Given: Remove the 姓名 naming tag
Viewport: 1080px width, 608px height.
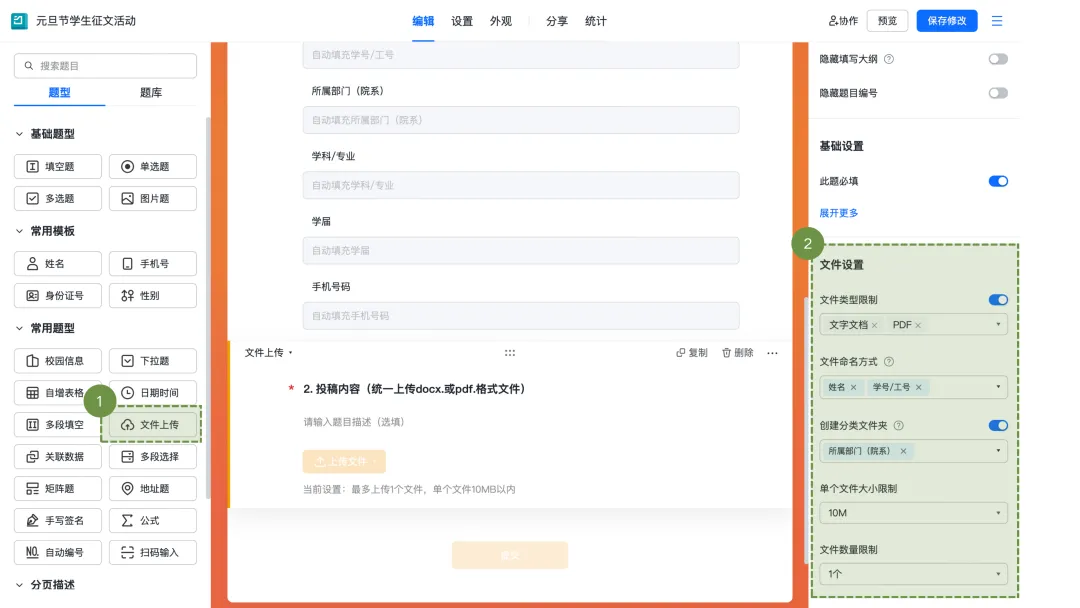Looking at the screenshot, I should pos(853,387).
